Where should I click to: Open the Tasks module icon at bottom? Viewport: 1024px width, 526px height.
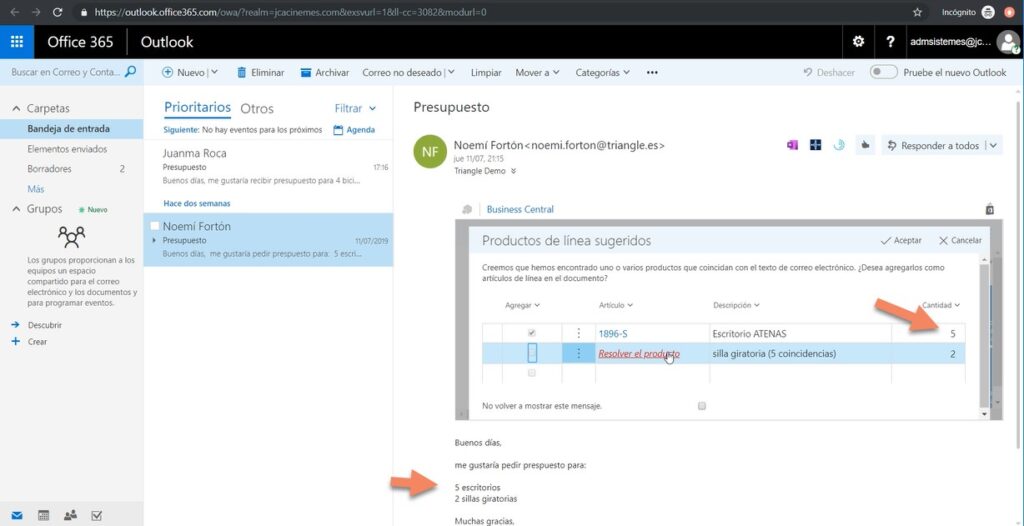click(x=97, y=516)
